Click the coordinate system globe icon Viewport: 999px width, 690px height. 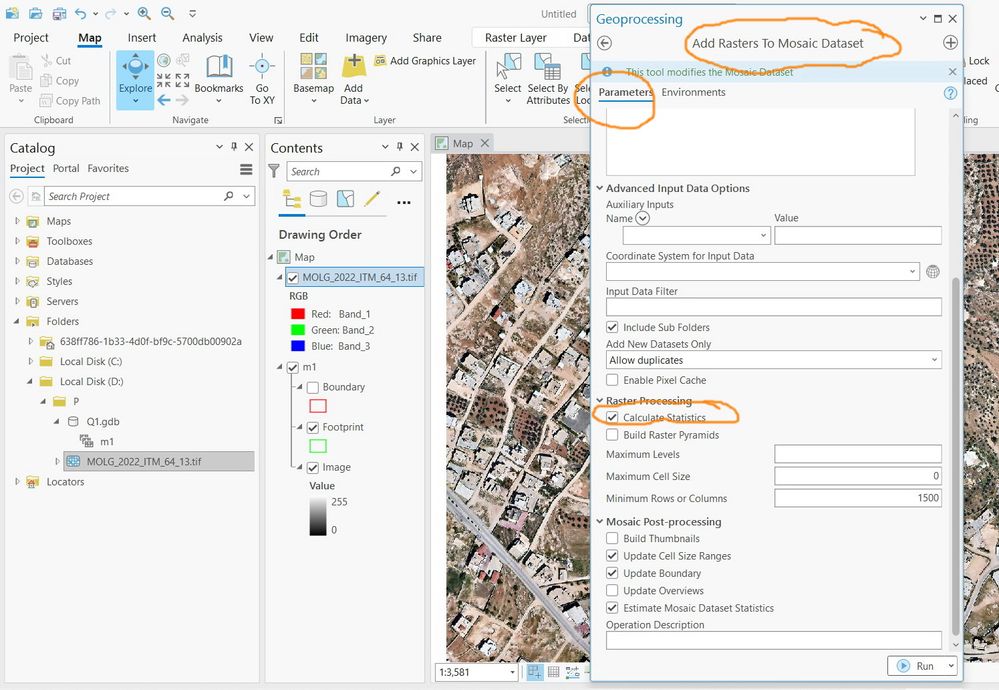(933, 272)
